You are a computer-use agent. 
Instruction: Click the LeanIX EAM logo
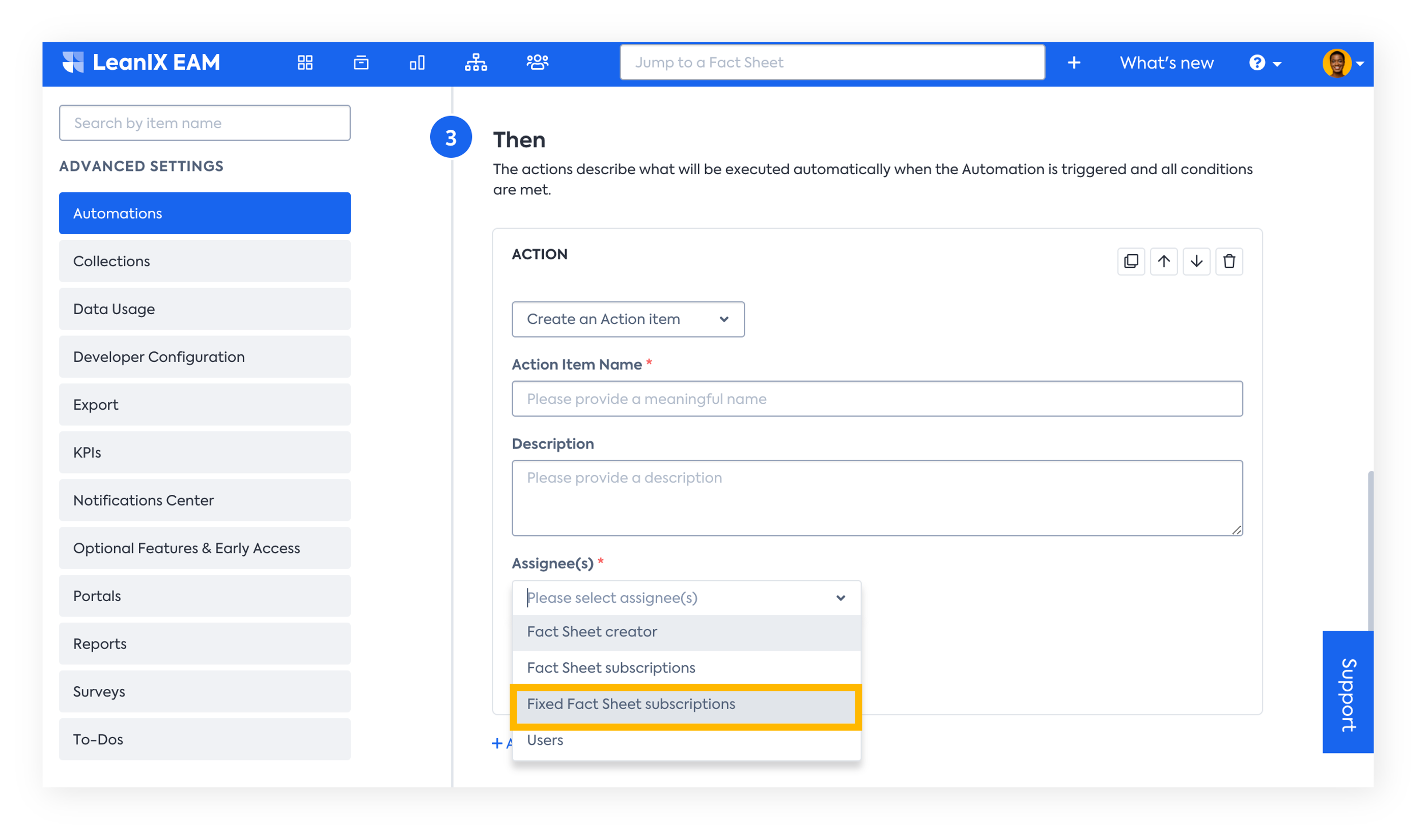141,62
